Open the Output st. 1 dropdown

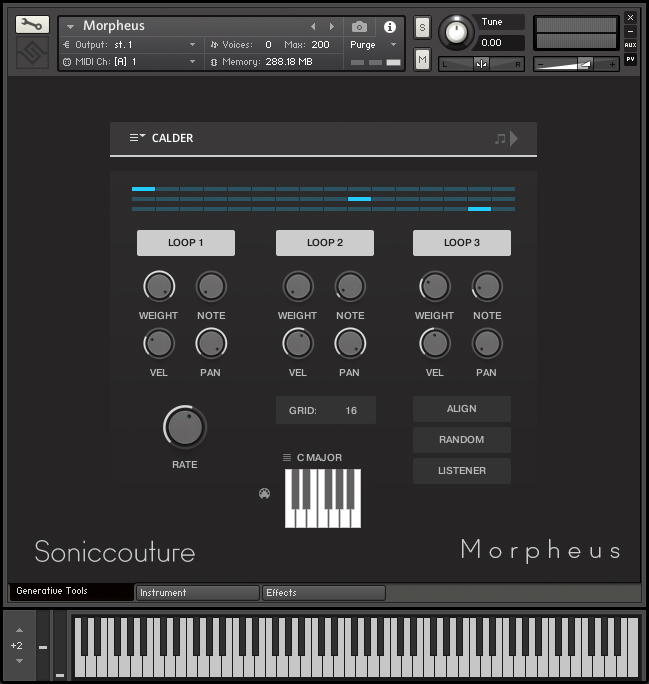(129, 44)
